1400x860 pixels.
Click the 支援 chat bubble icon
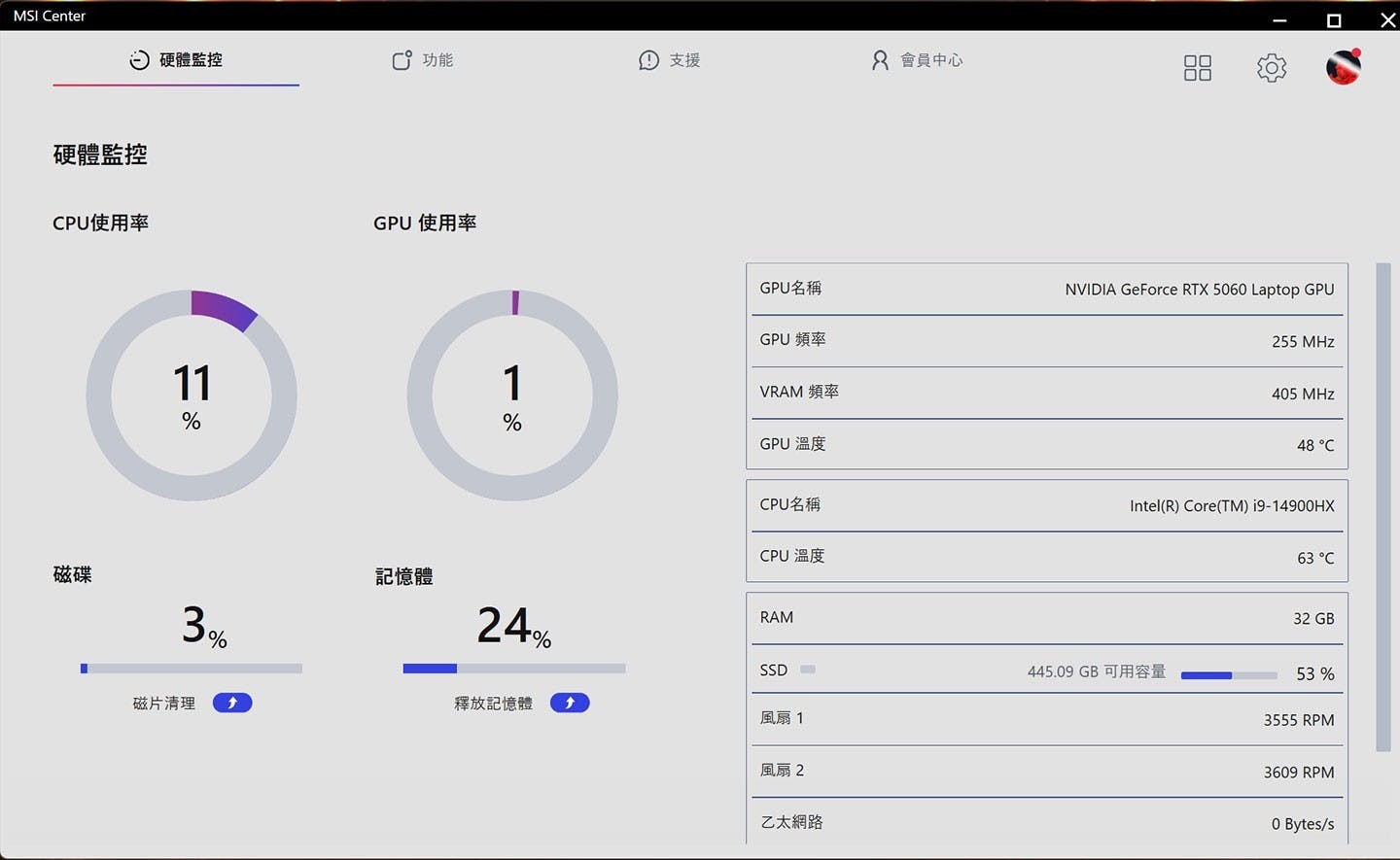648,60
